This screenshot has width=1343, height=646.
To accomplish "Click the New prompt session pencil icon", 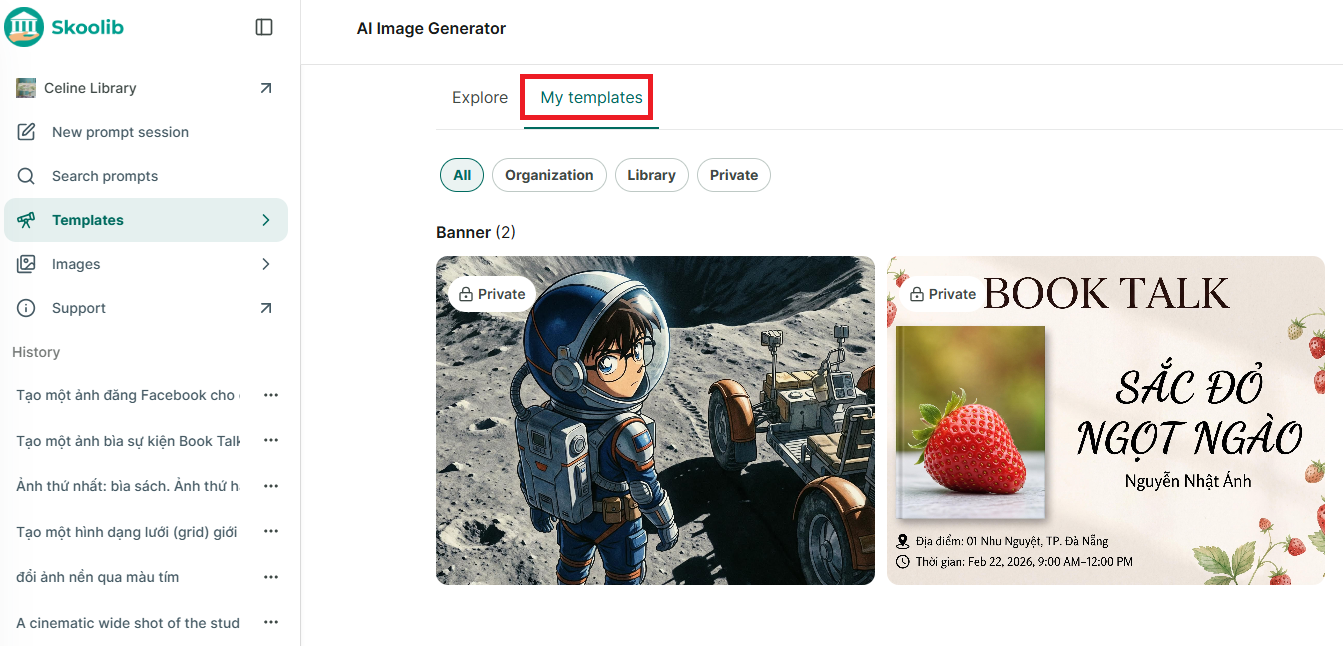I will (26, 132).
